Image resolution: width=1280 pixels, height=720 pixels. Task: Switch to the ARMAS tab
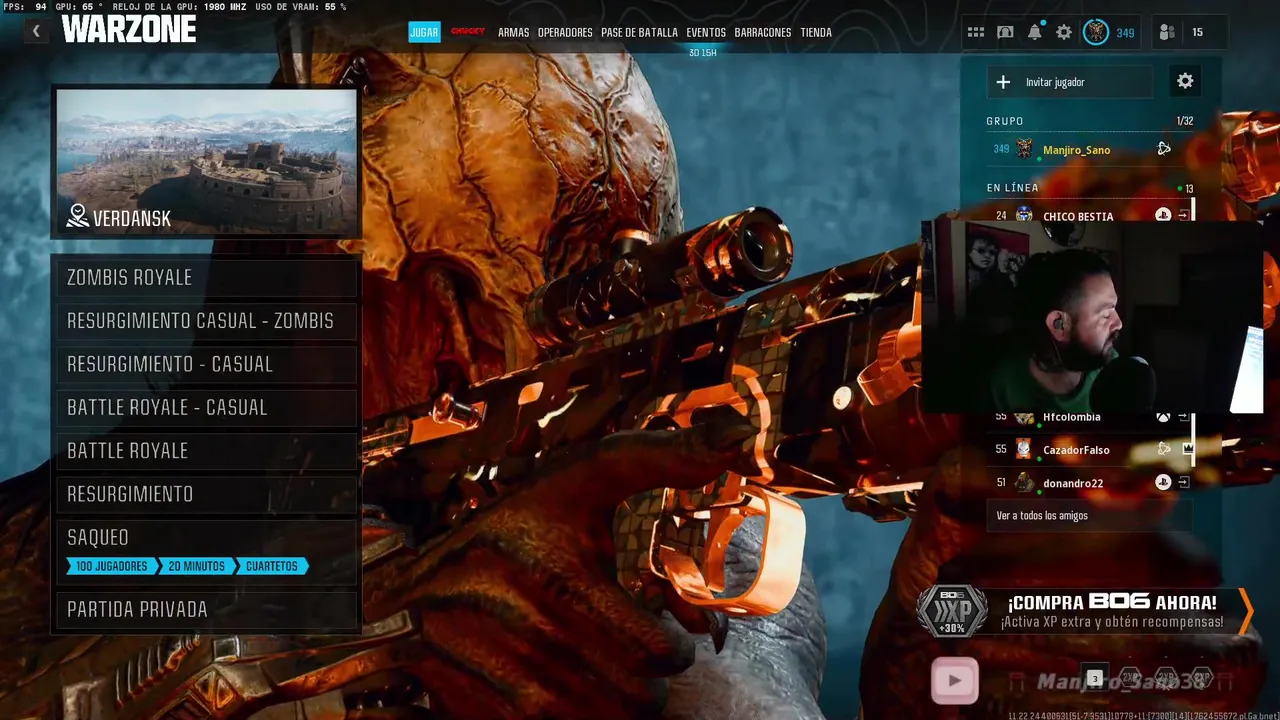point(513,32)
